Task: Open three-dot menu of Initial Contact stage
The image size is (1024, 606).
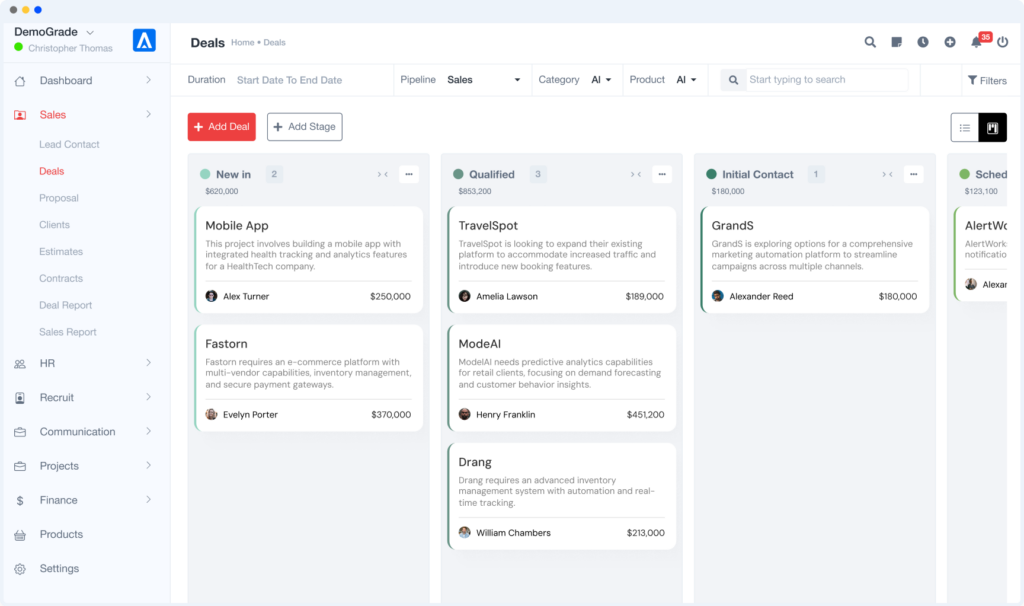Action: point(914,174)
